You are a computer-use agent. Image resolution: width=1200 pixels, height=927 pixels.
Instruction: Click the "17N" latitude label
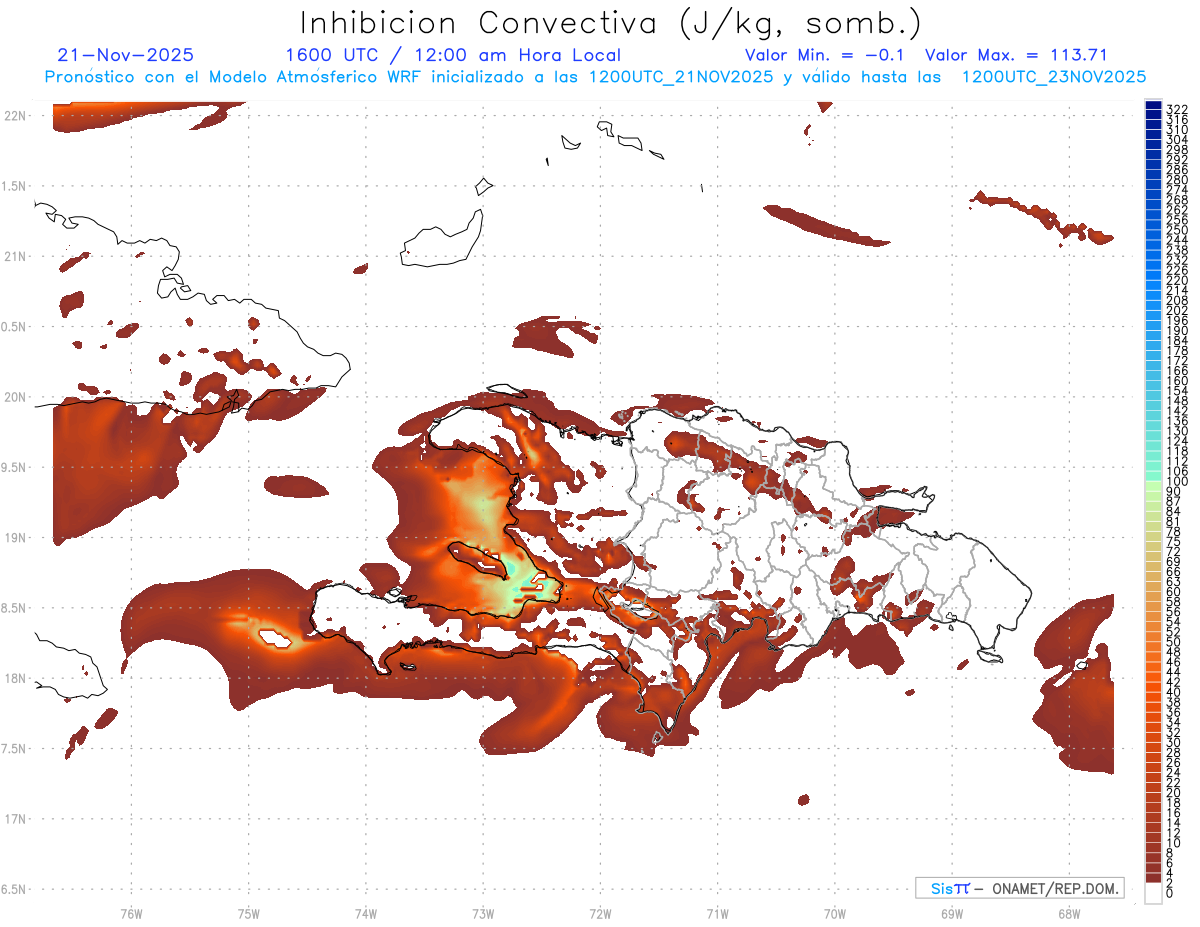point(14,819)
